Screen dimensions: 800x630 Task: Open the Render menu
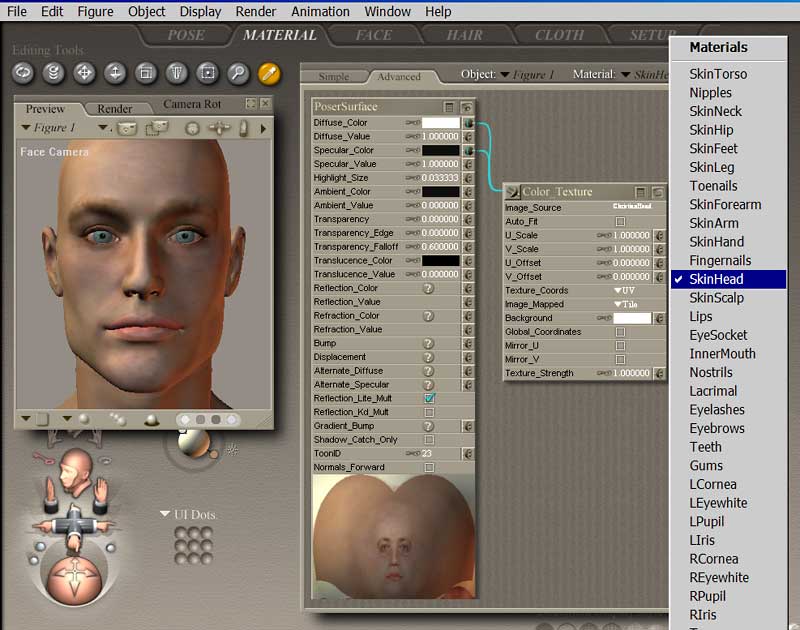[x=256, y=12]
